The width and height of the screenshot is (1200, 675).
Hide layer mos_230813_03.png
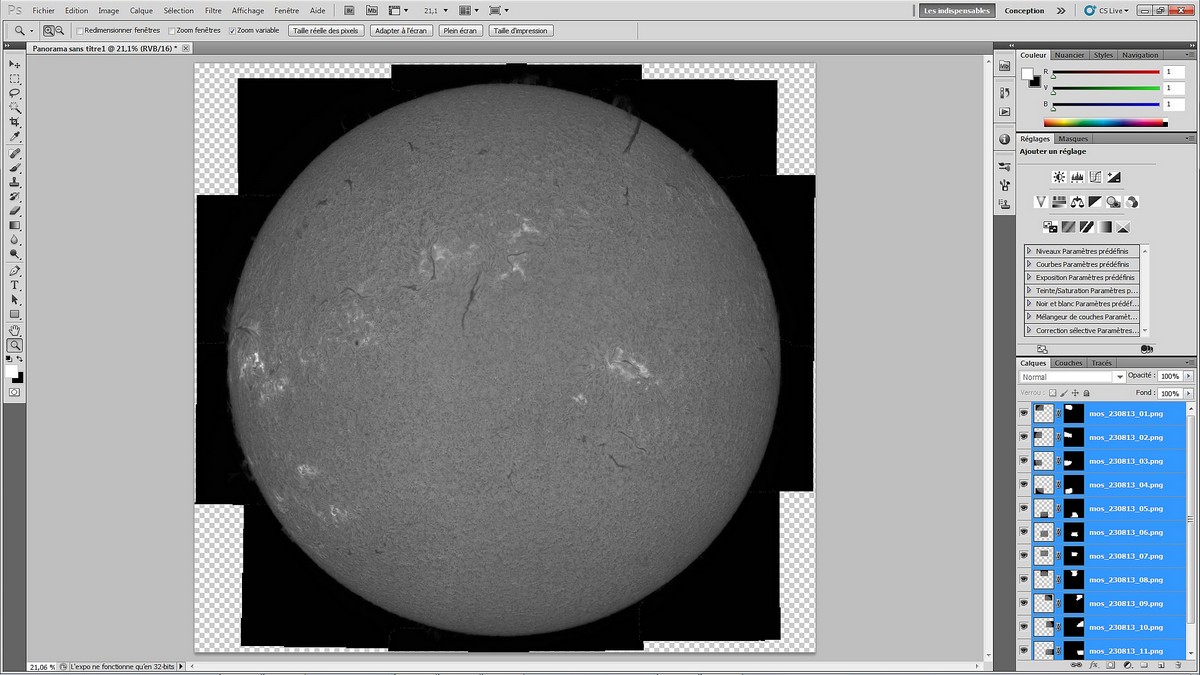(x=1024, y=460)
